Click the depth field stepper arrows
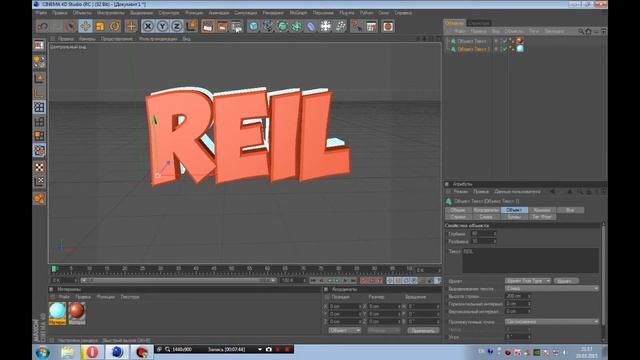The image size is (640, 360). 495,234
